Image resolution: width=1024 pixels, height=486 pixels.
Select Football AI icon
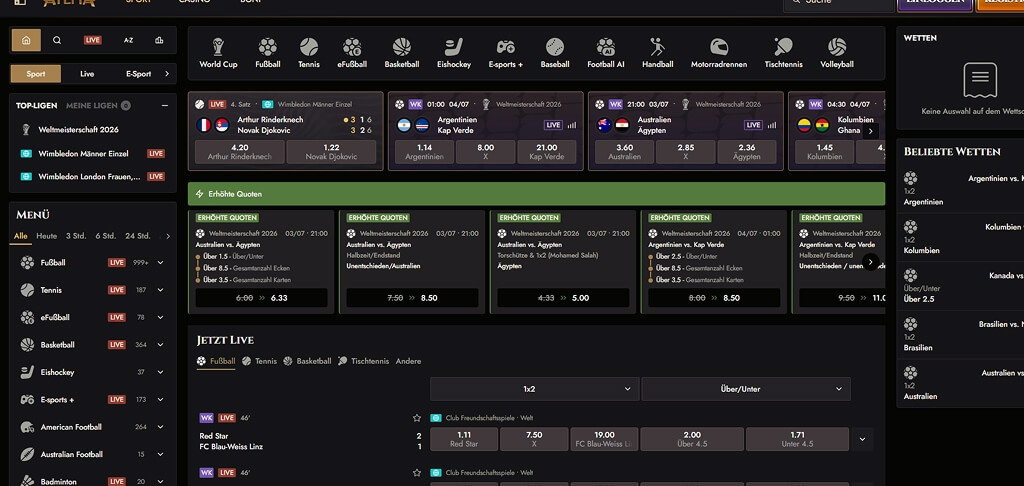[x=605, y=53]
